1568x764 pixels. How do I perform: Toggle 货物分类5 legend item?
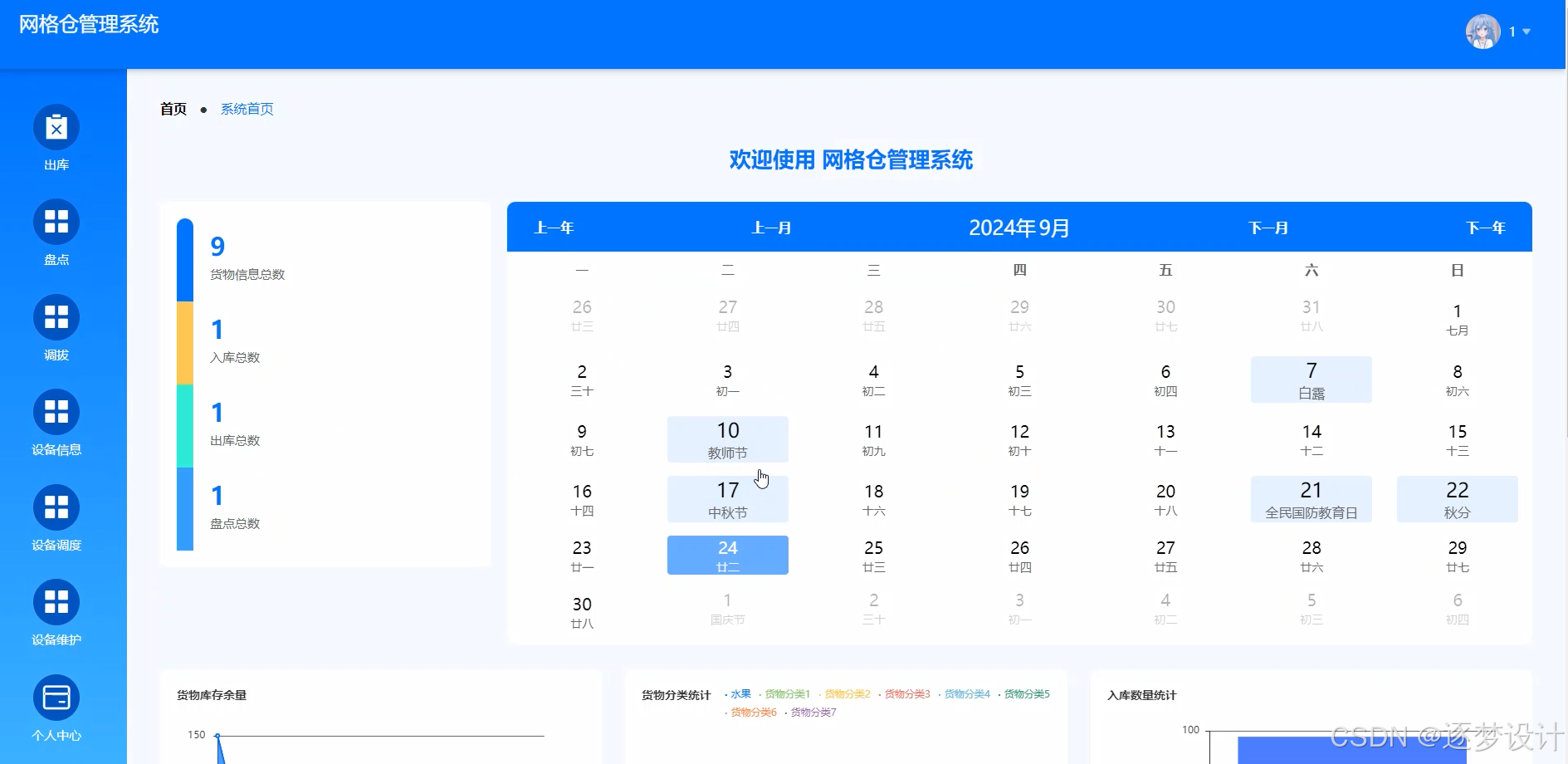pos(1023,694)
